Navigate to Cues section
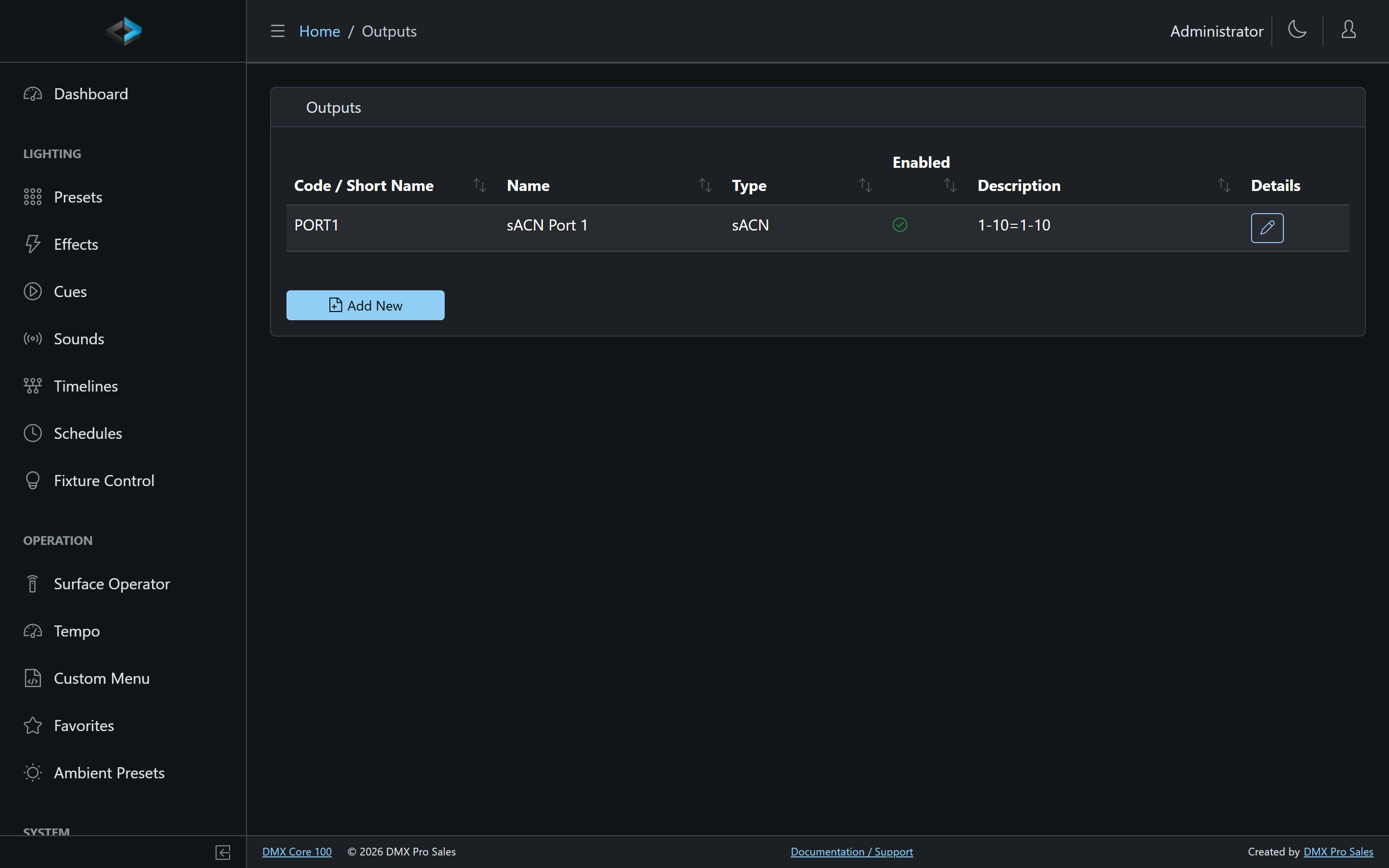Screen dimensions: 1389x868 (123, 292)
